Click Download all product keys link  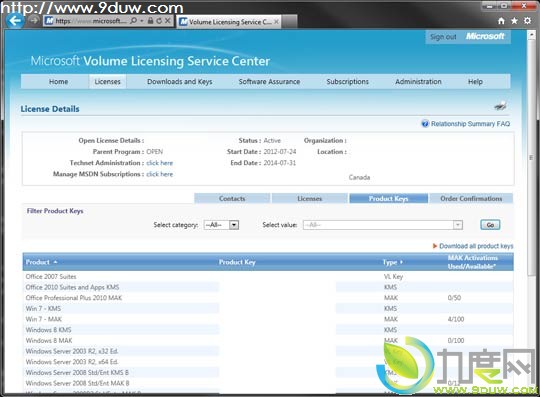pos(476,246)
